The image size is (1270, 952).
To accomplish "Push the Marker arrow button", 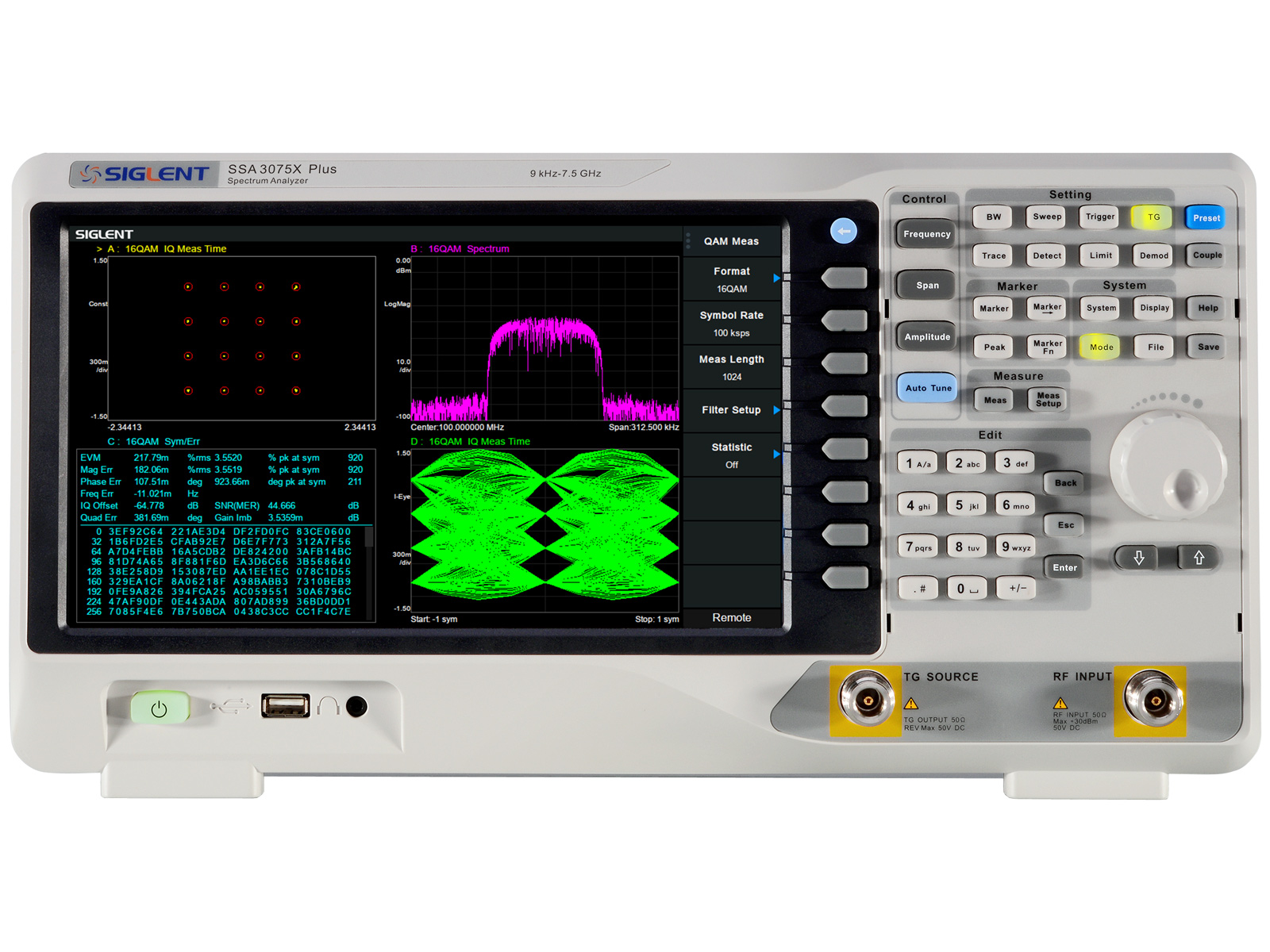I will (x=1047, y=308).
